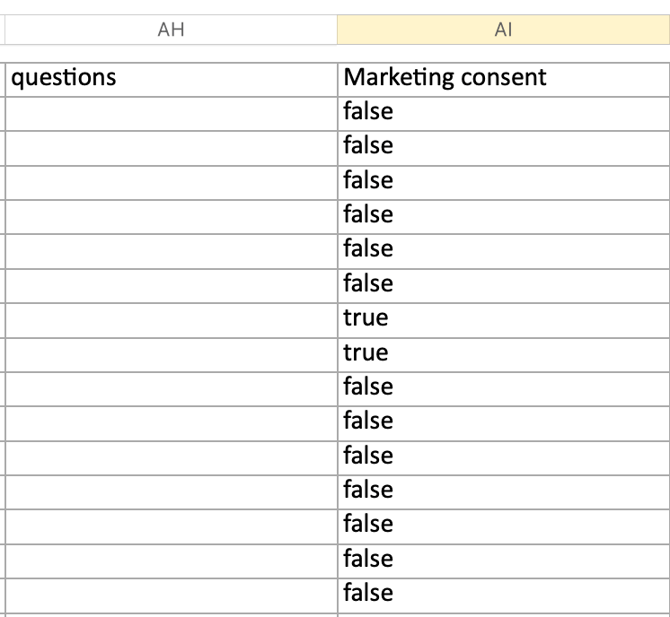Click empty questions cell beside first 'true'

click(x=171, y=318)
